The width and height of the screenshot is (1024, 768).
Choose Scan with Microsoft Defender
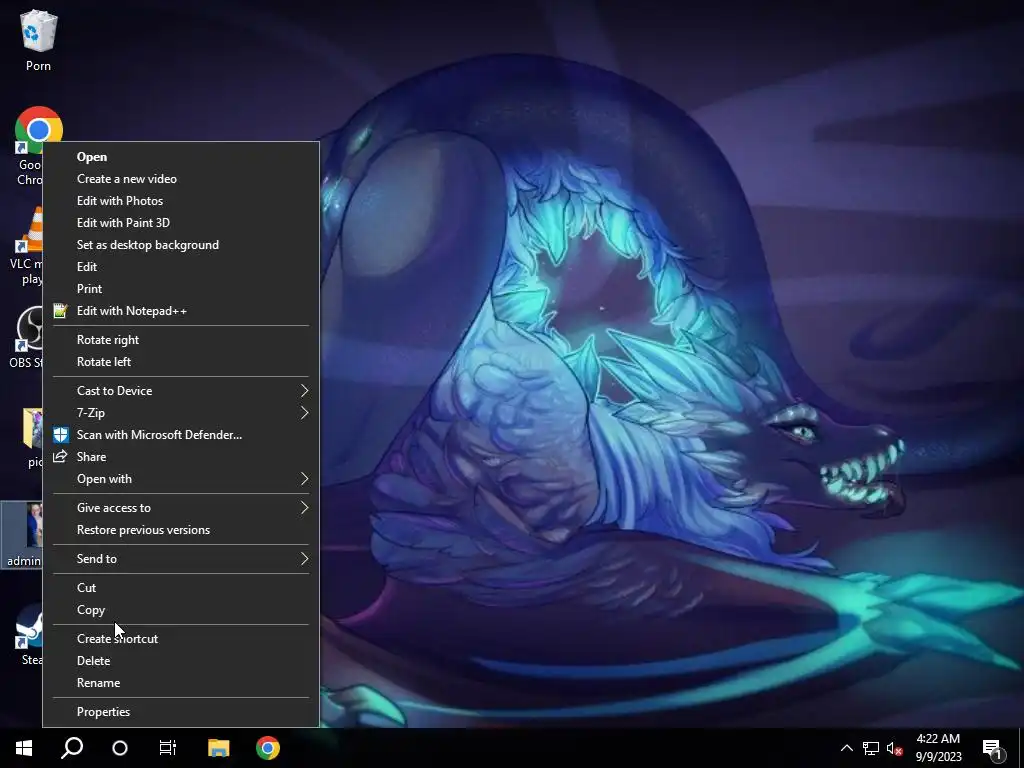(181, 435)
